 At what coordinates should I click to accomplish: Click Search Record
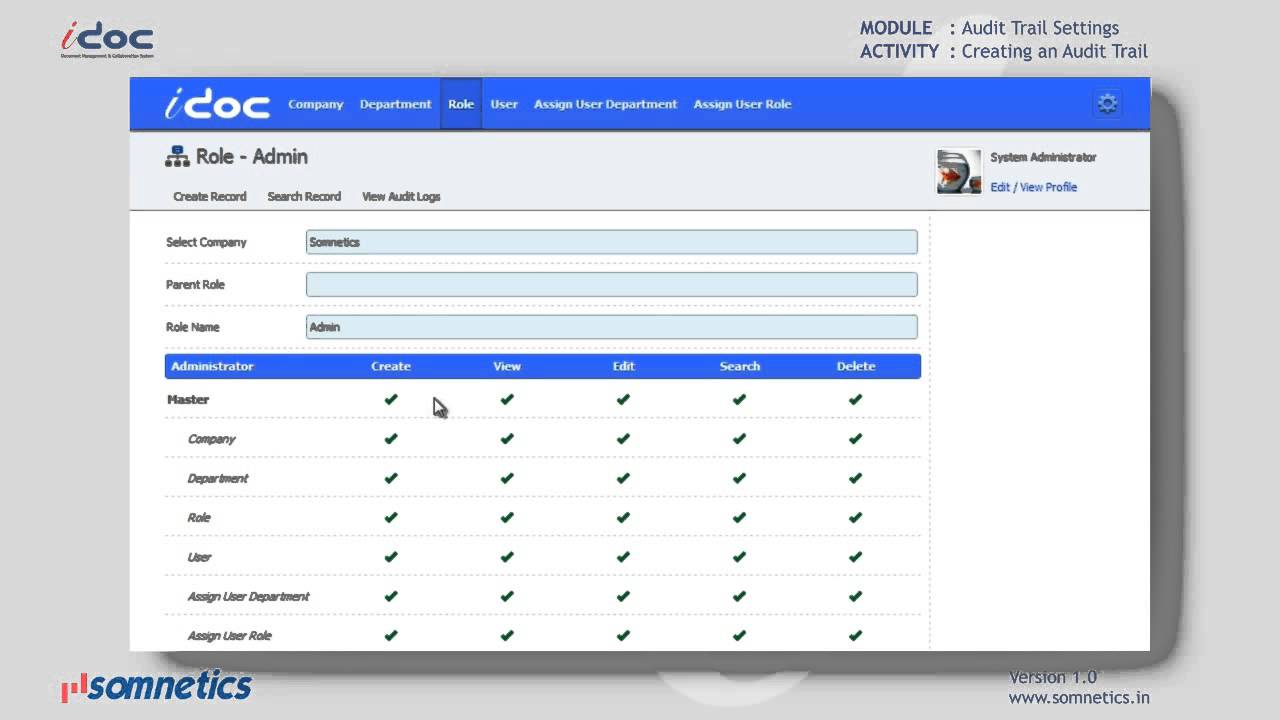point(304,197)
